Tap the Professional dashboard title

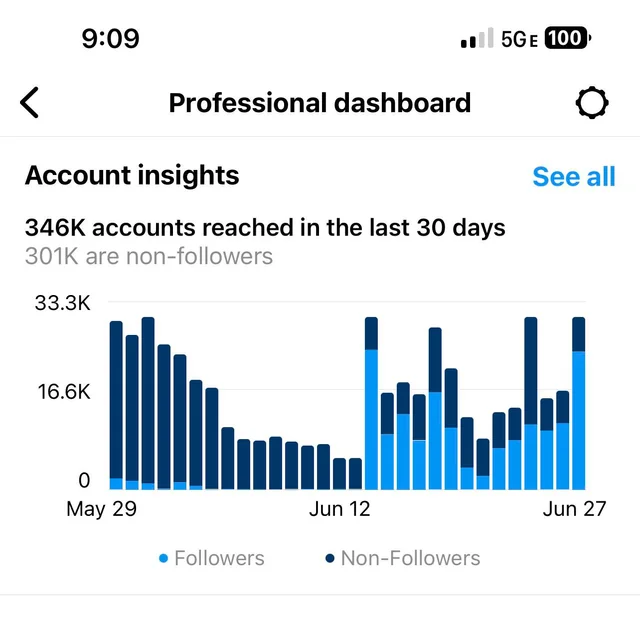coord(319,103)
